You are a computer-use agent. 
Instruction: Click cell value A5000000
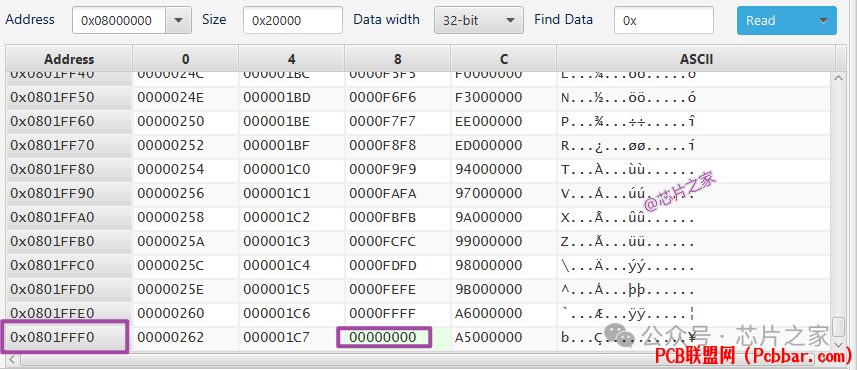point(489,338)
